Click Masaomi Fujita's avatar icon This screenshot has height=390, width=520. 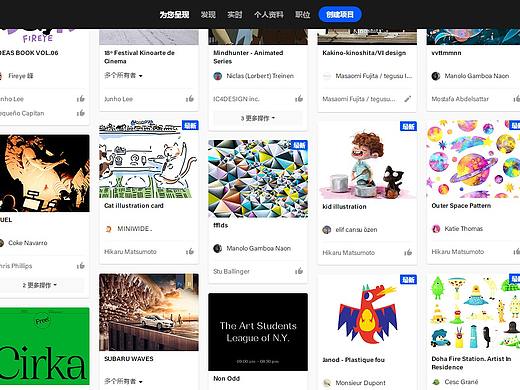(327, 76)
